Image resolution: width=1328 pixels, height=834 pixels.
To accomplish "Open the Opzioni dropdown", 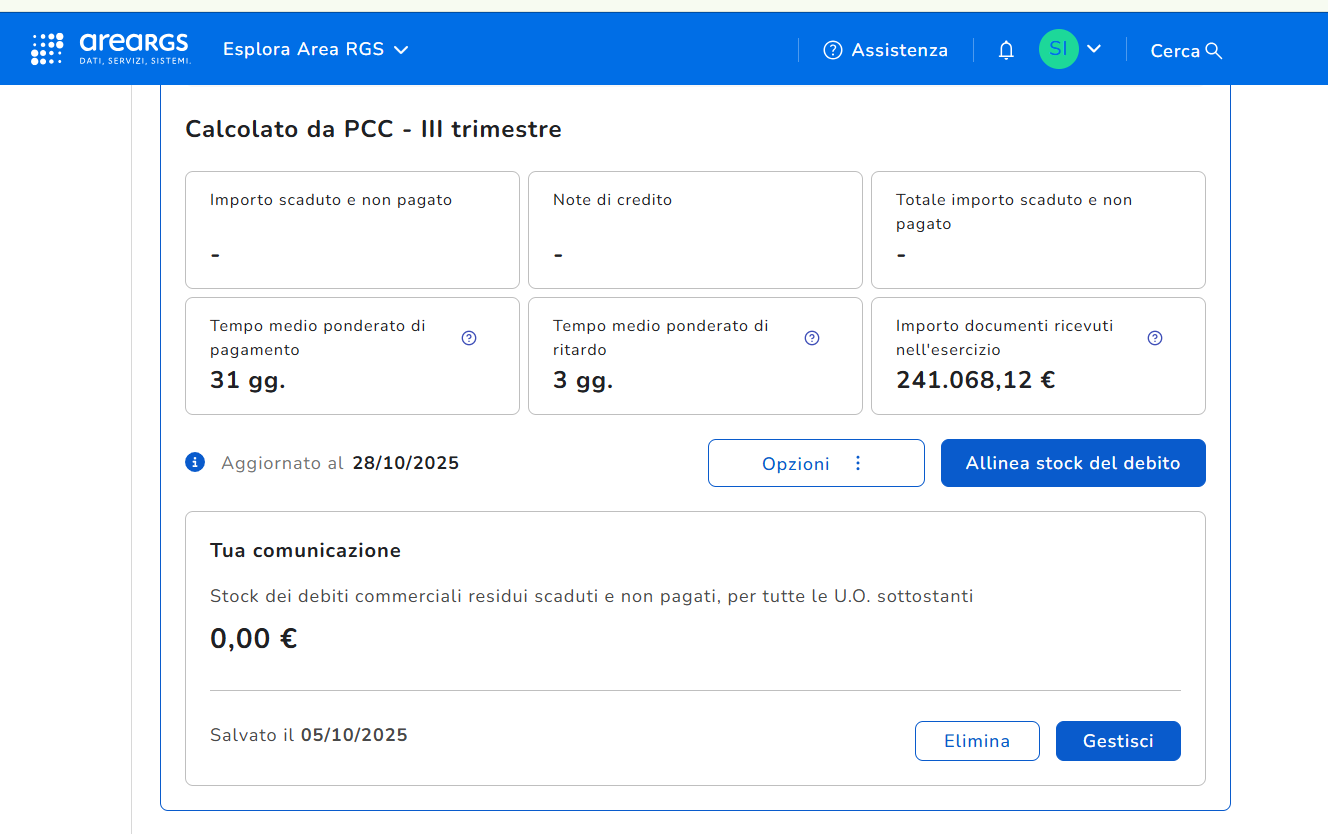I will pos(815,463).
